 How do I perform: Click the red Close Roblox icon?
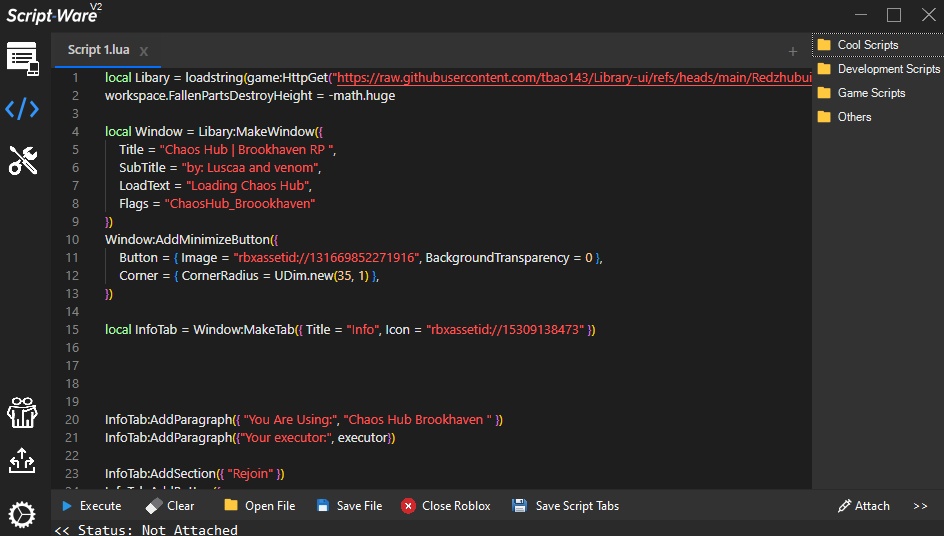click(x=408, y=506)
